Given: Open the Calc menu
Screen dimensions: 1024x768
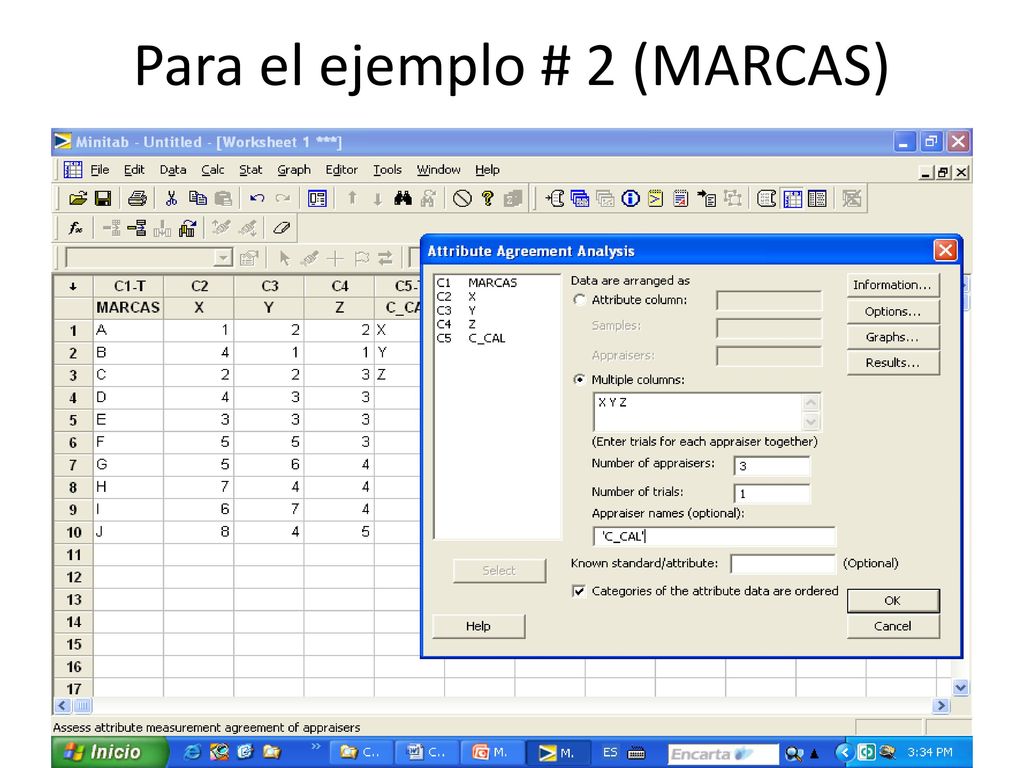Looking at the screenshot, I should [213, 170].
